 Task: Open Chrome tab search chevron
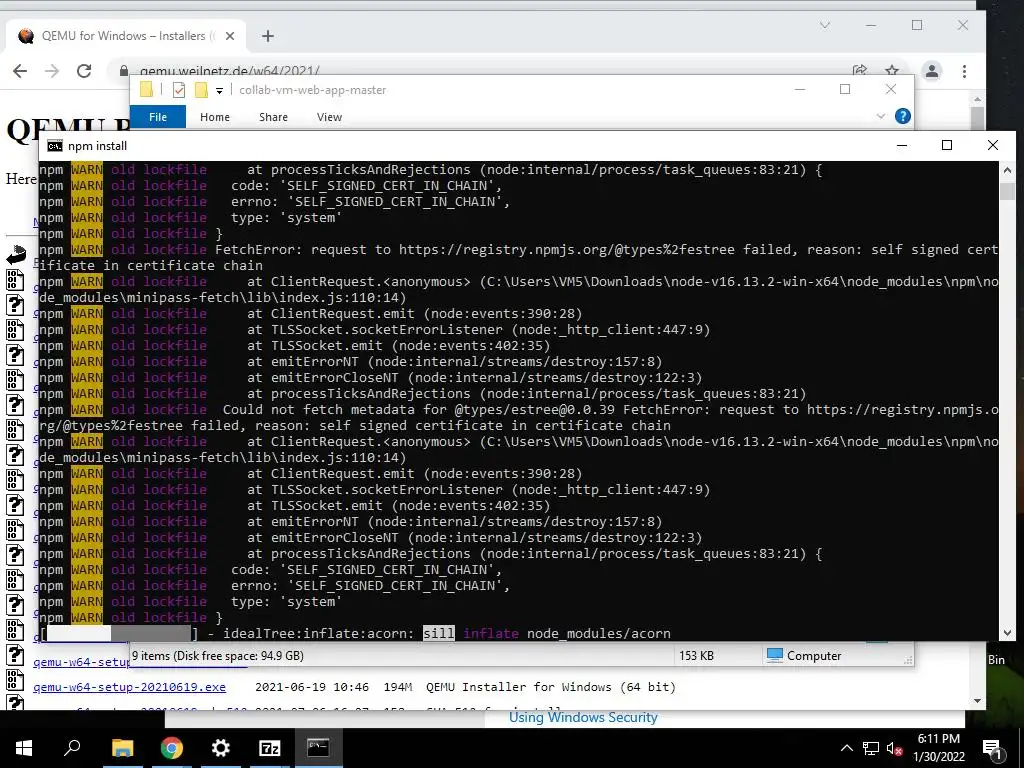[825, 25]
